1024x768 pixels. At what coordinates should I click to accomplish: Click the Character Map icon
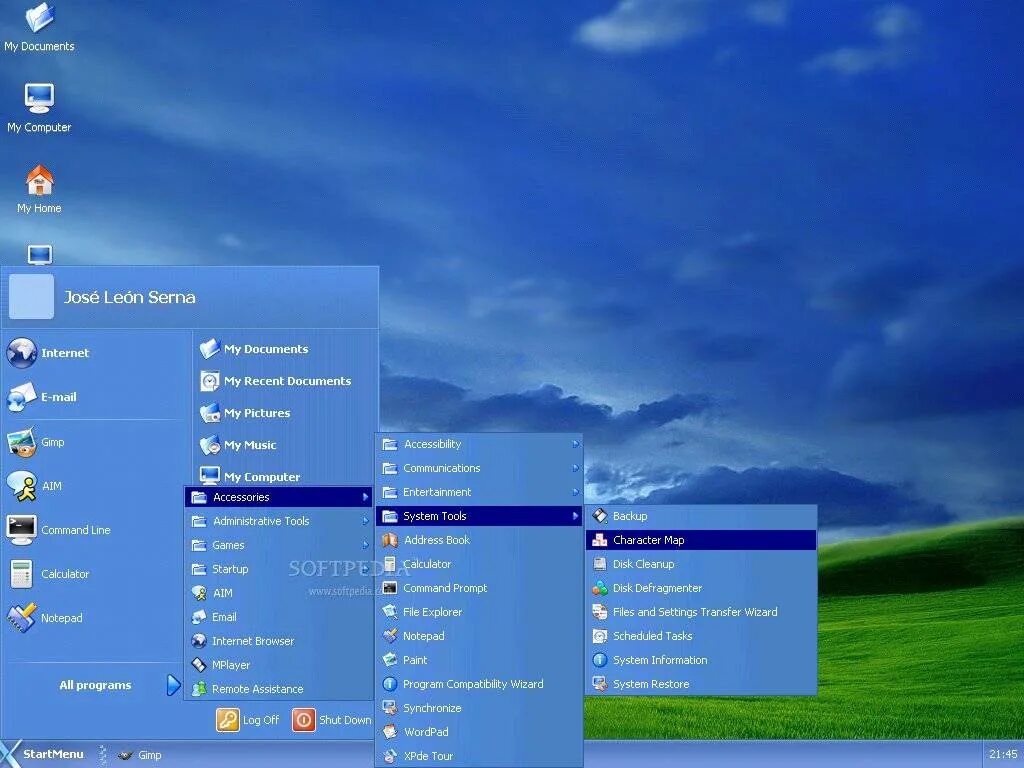click(600, 540)
